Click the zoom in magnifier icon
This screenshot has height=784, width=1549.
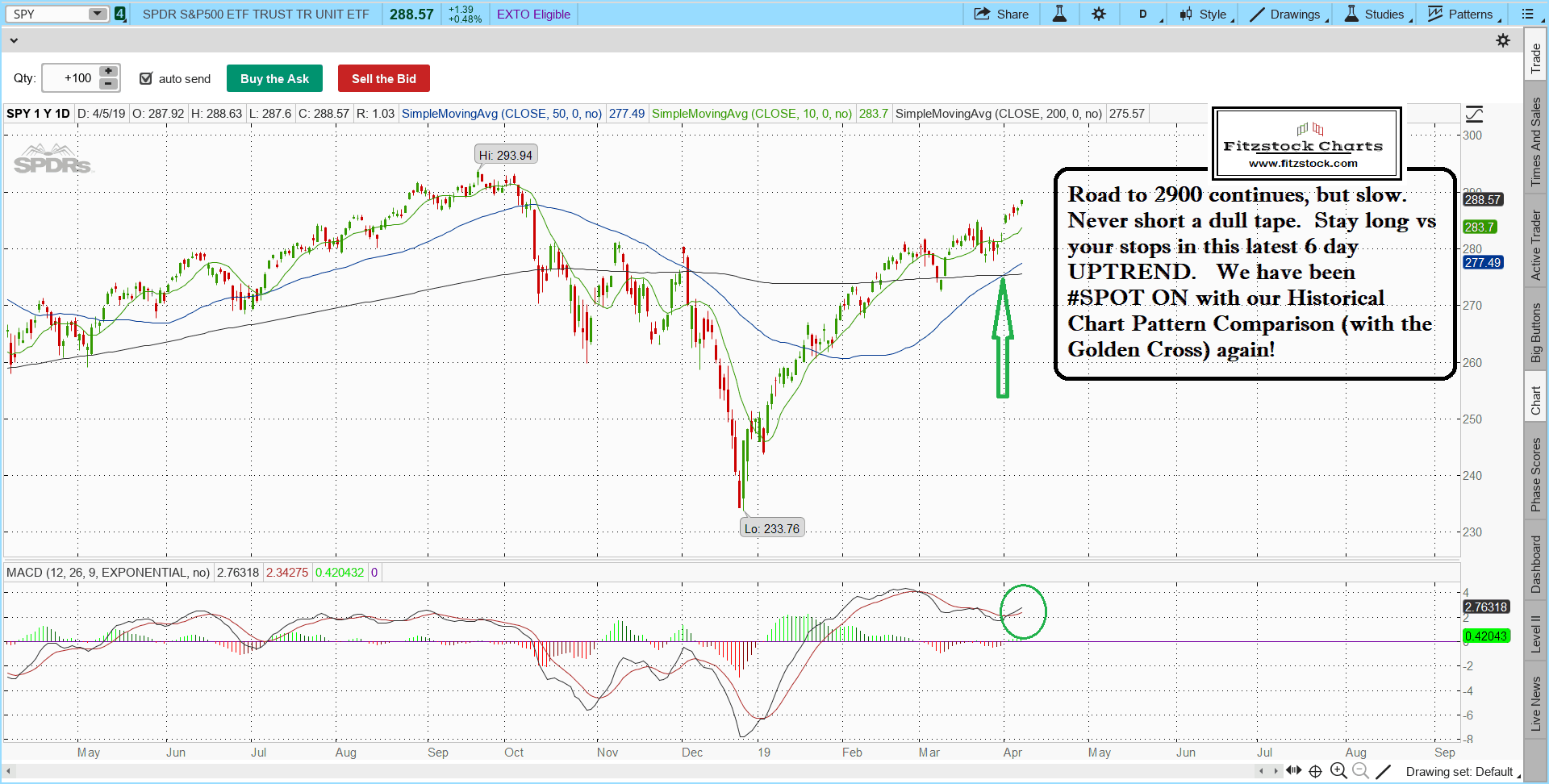(1338, 771)
